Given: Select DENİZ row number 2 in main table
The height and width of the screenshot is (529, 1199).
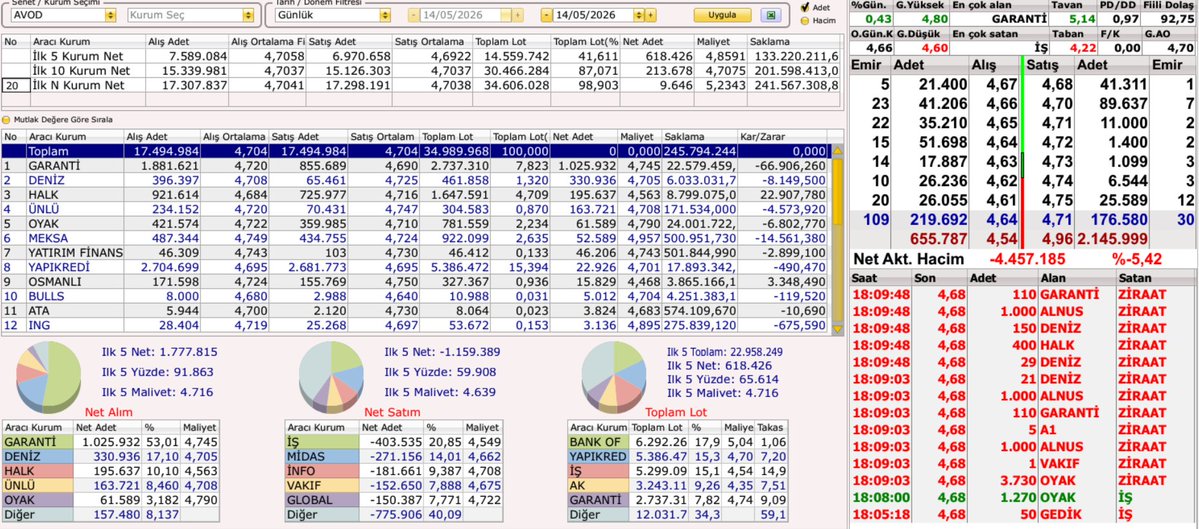Looking at the screenshot, I should (x=415, y=180).
